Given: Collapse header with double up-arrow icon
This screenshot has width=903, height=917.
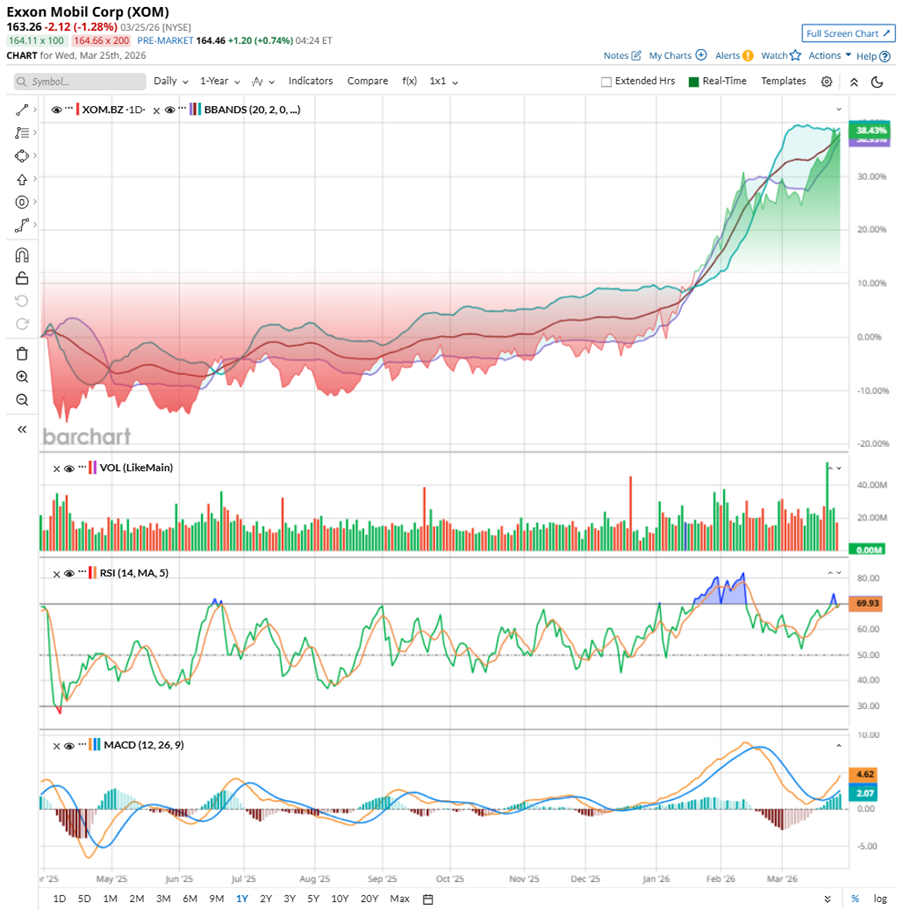Looking at the screenshot, I should (854, 82).
